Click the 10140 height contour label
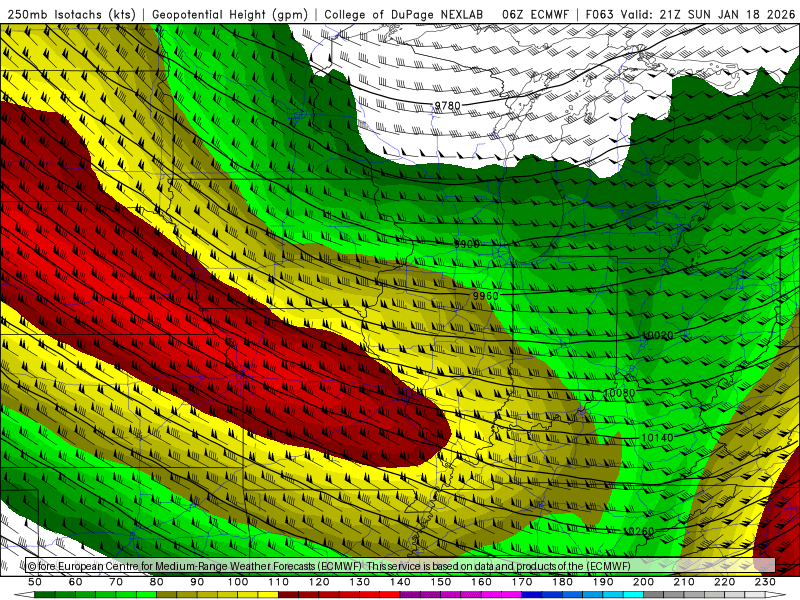Viewport: 800px width, 600px height. click(x=657, y=438)
